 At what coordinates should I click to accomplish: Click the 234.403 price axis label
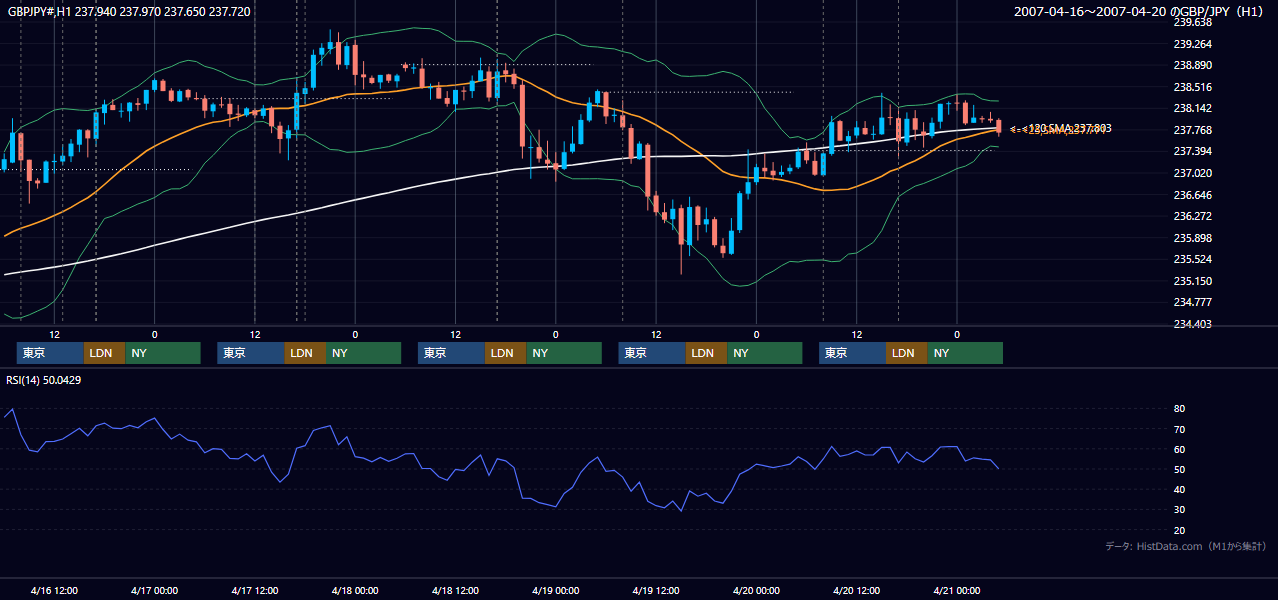click(x=1193, y=324)
